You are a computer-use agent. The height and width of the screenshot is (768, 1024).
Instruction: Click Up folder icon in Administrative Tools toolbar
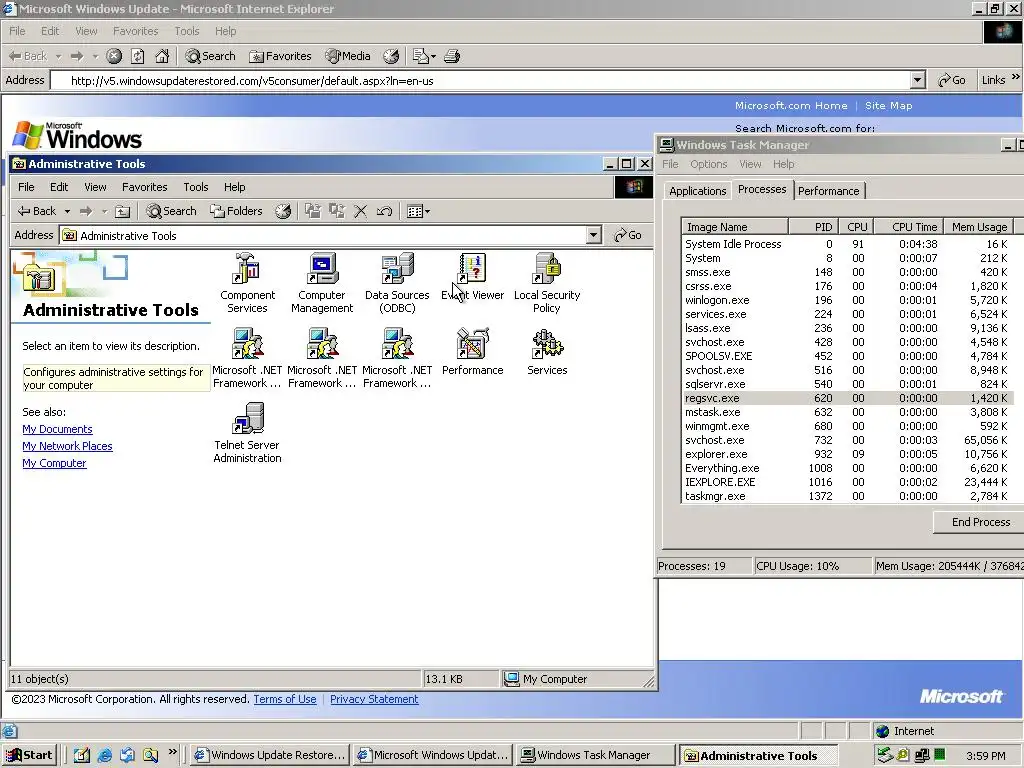122,211
